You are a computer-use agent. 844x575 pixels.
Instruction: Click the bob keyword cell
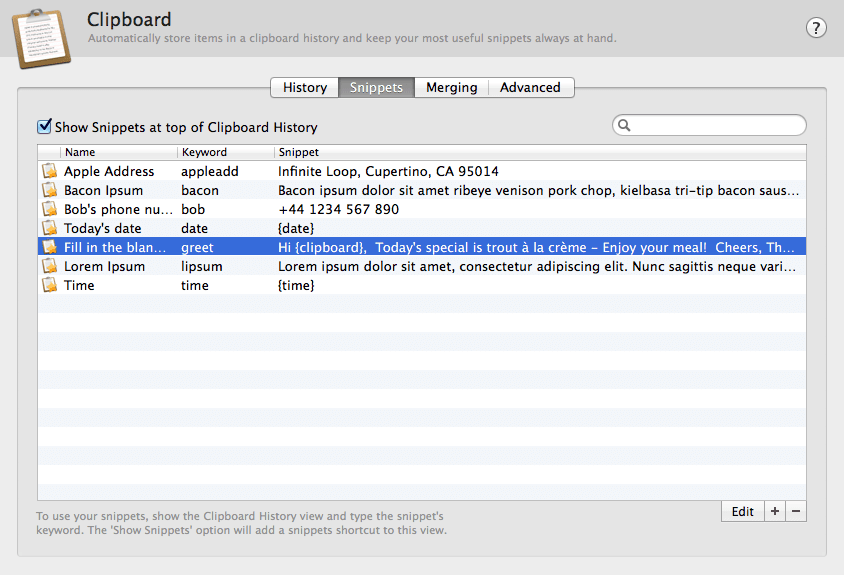[193, 209]
